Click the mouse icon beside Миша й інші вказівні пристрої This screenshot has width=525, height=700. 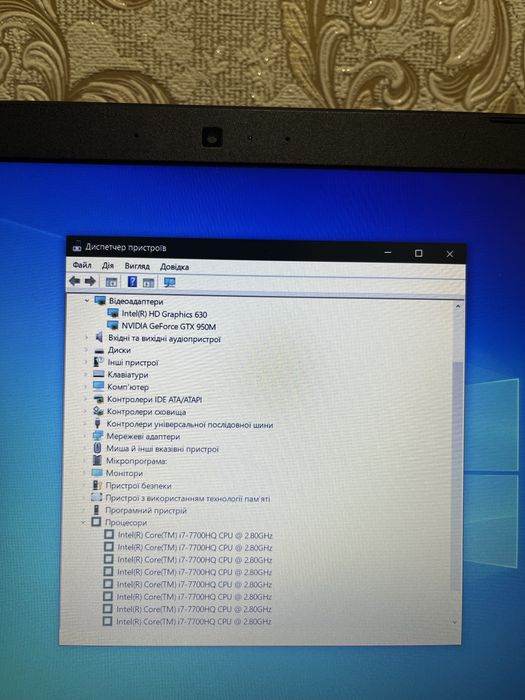pyautogui.click(x=97, y=448)
